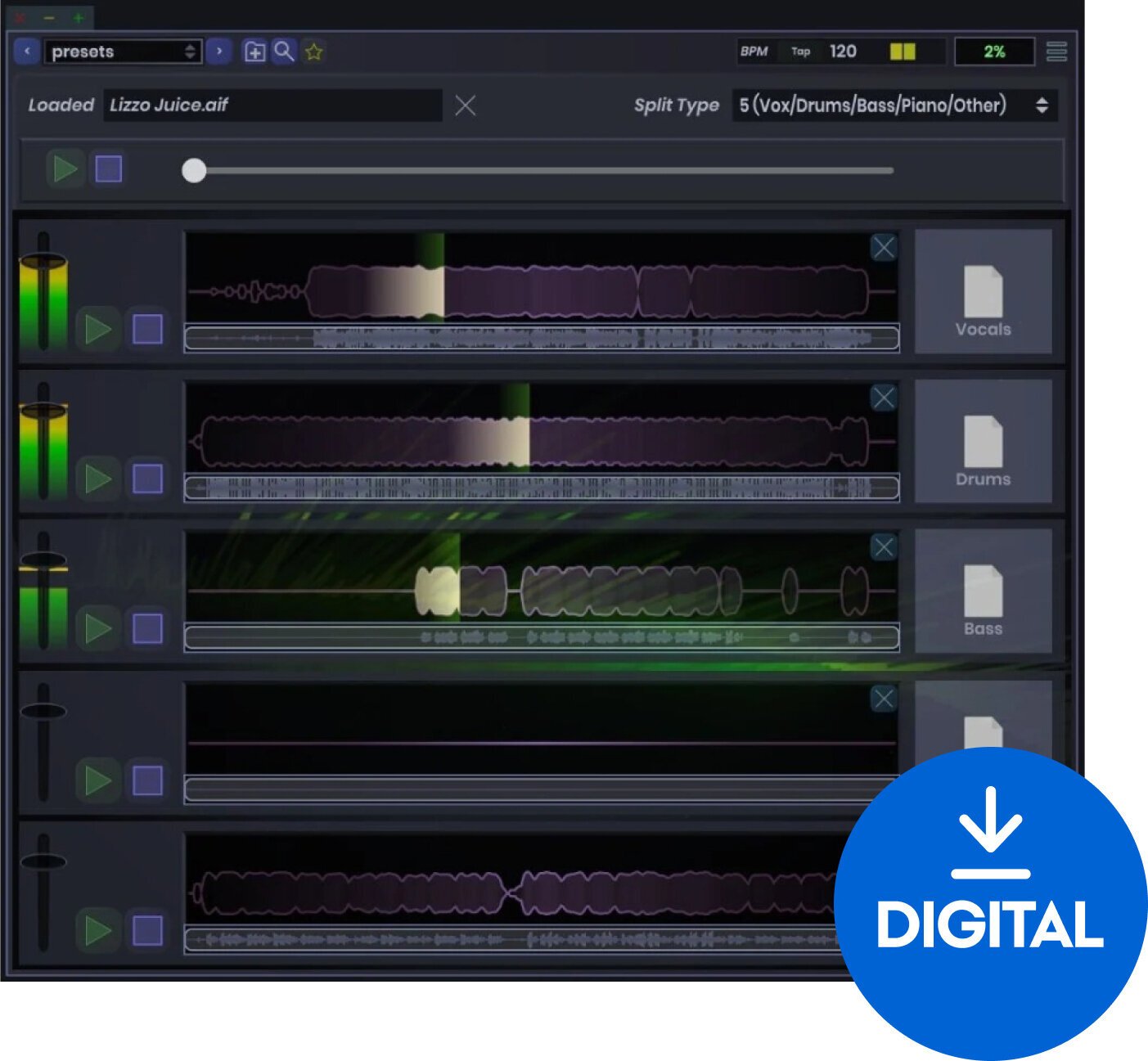This screenshot has width=1148, height=1061.
Task: Remove the fourth stem with X
Action: pyautogui.click(x=884, y=699)
